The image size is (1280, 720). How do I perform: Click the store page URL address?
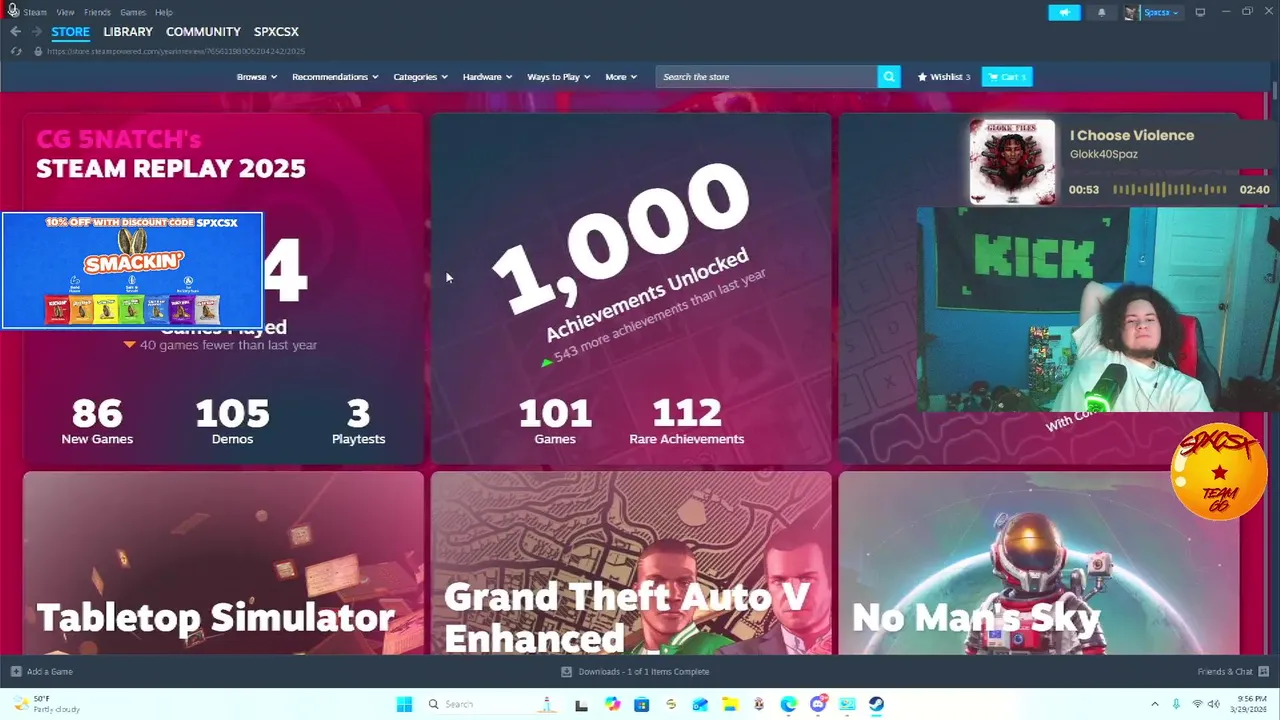point(176,51)
